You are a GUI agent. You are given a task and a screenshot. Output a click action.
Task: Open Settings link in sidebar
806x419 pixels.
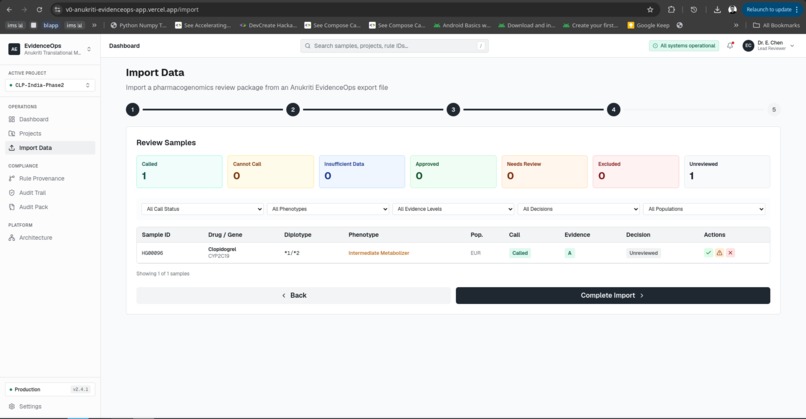[x=50, y=406]
